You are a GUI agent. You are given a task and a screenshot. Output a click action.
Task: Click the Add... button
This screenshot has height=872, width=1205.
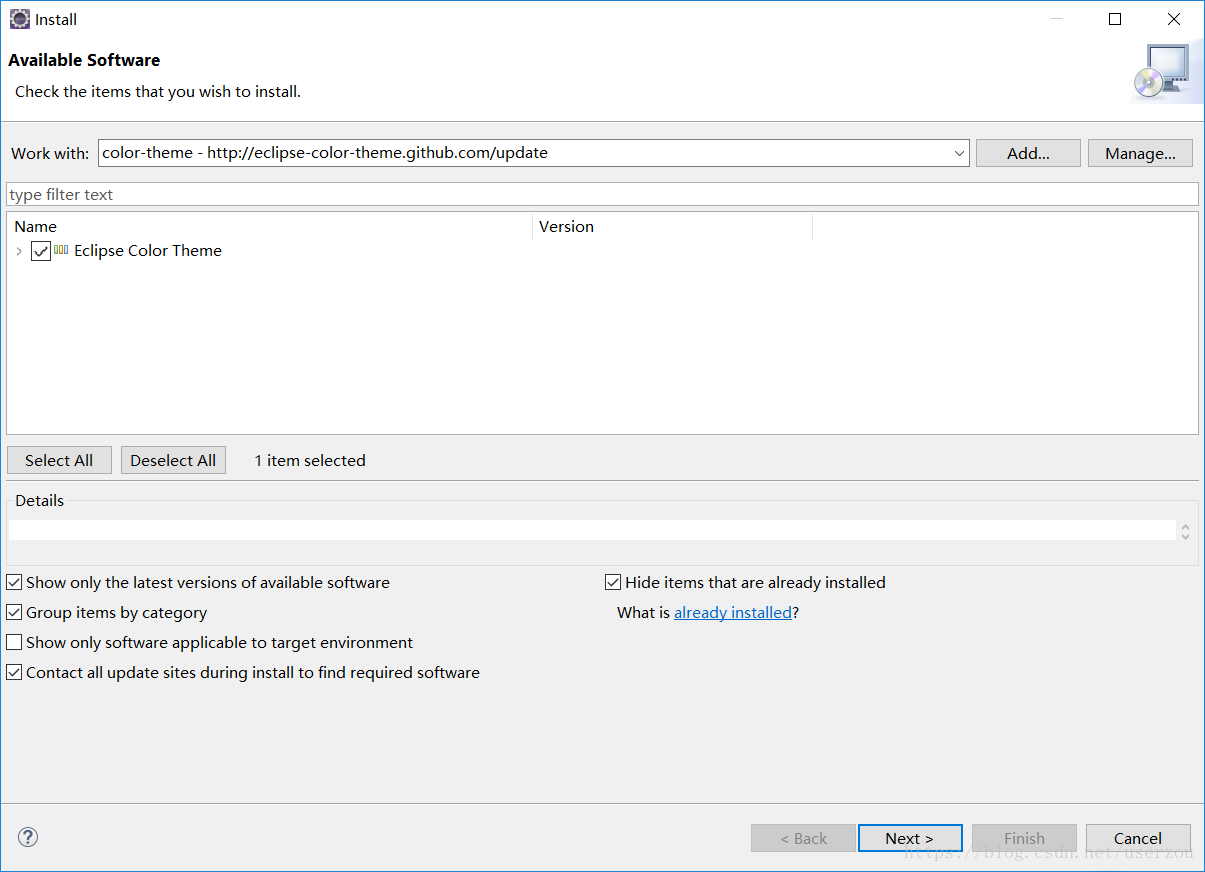click(x=1028, y=153)
